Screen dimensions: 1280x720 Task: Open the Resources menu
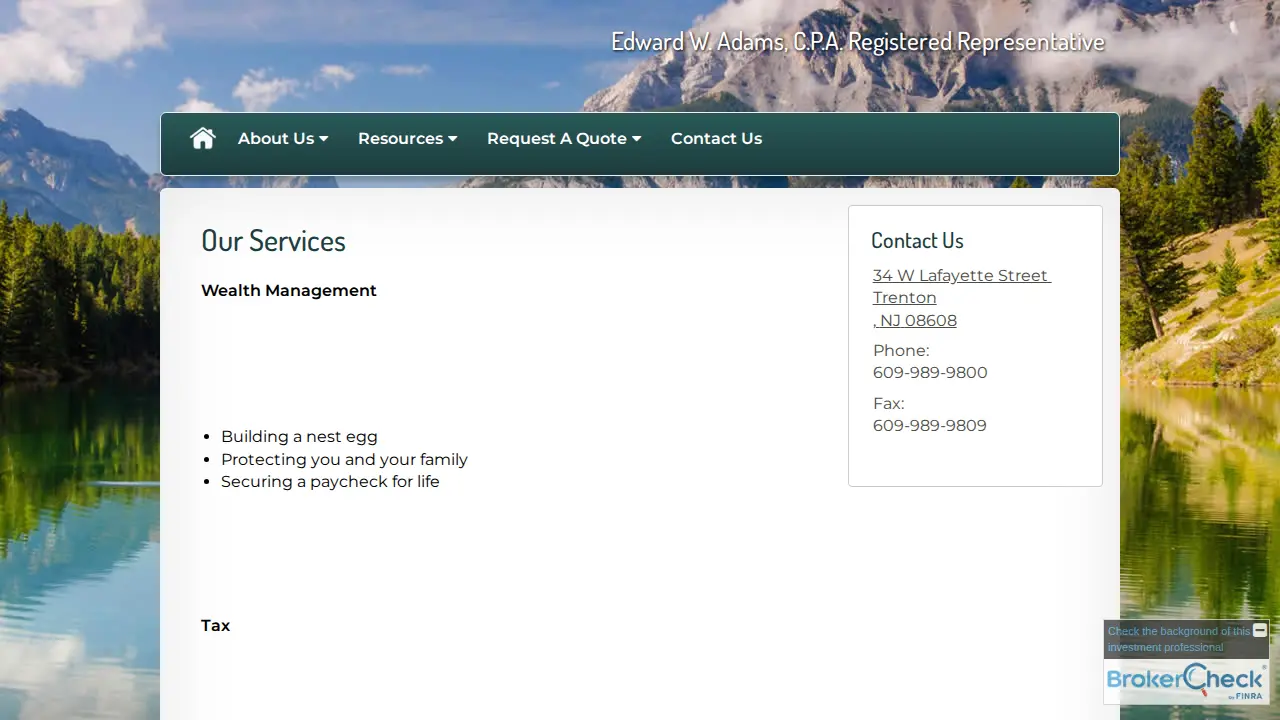[x=407, y=139]
